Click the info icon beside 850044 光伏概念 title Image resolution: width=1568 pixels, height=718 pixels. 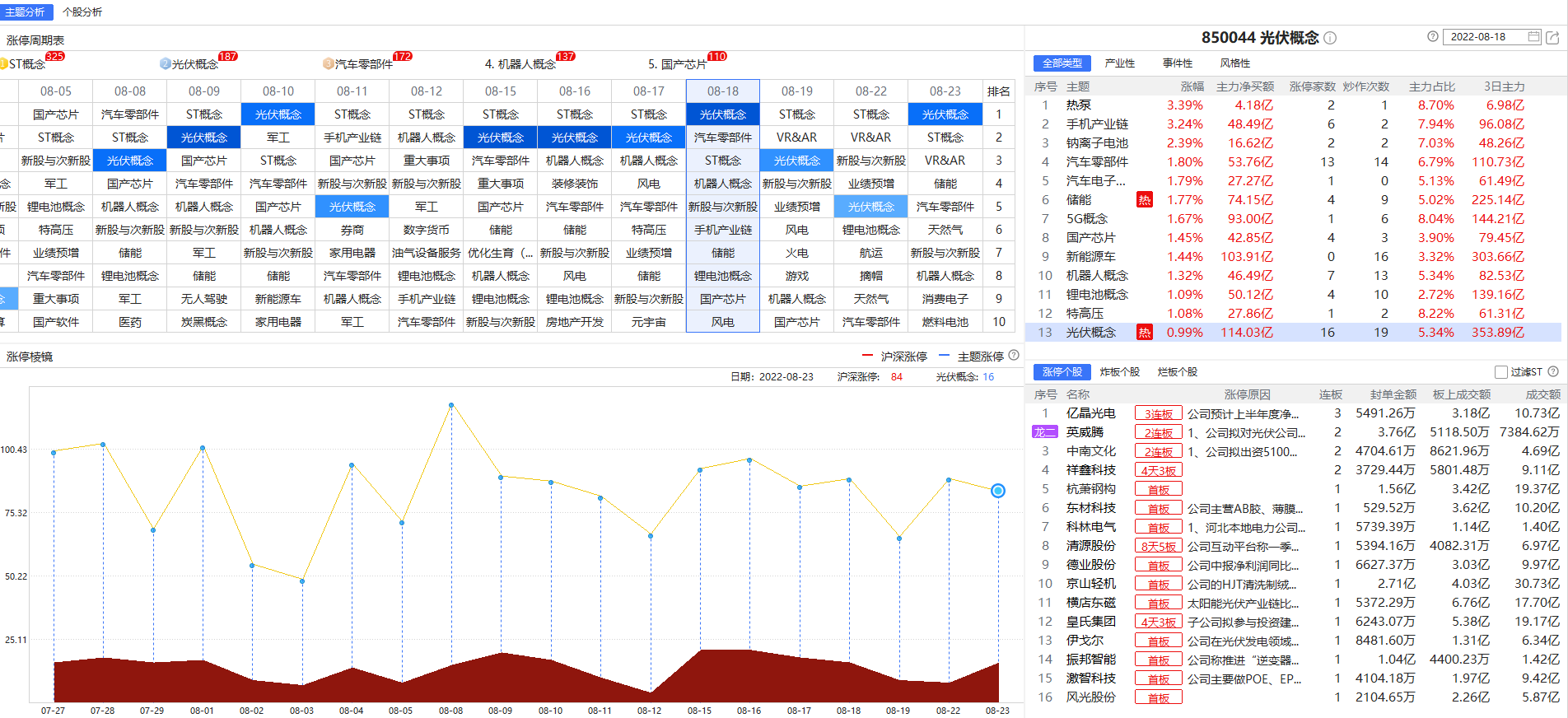click(x=1330, y=38)
